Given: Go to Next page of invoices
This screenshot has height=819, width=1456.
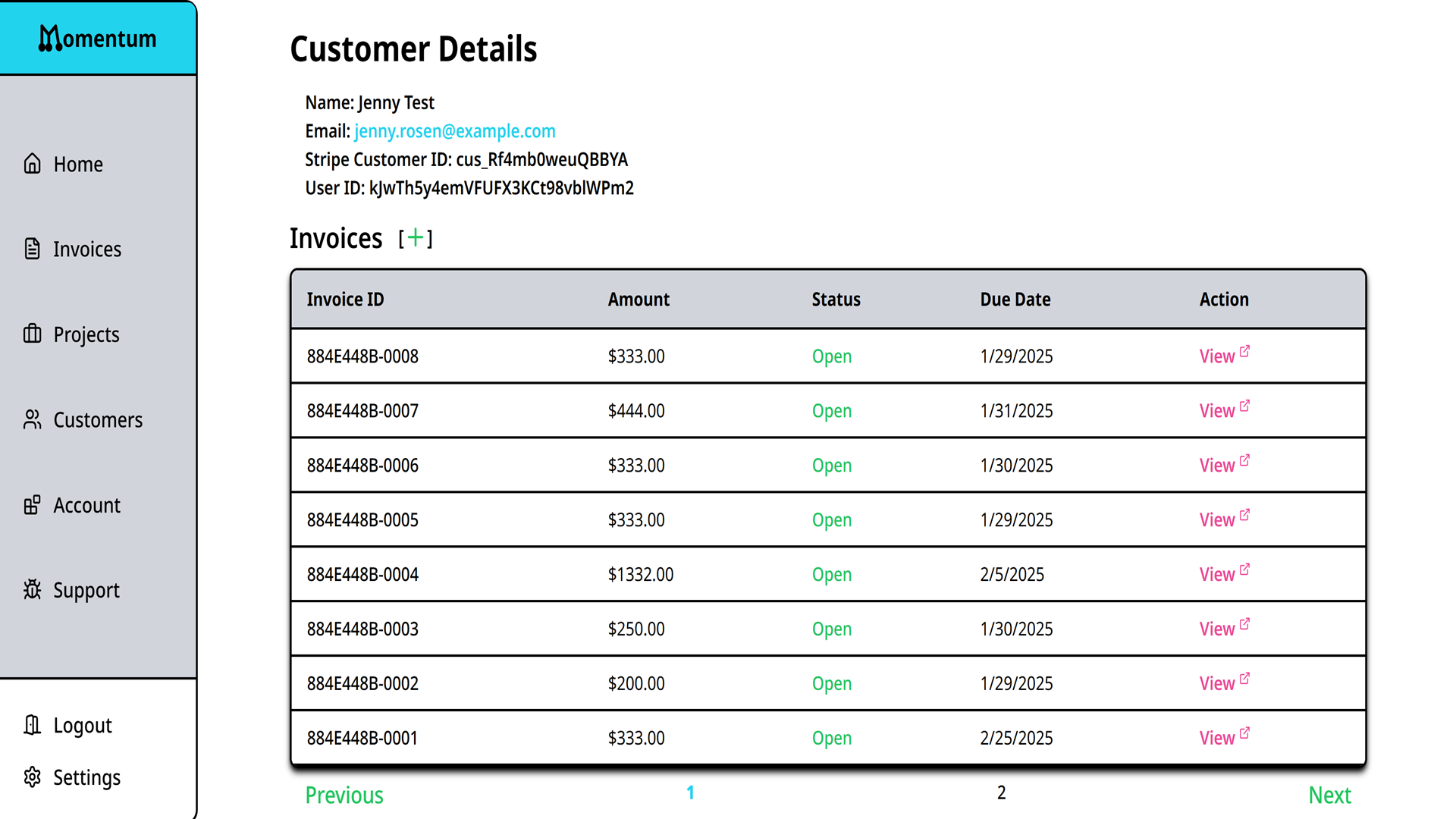Looking at the screenshot, I should pyautogui.click(x=1329, y=795).
